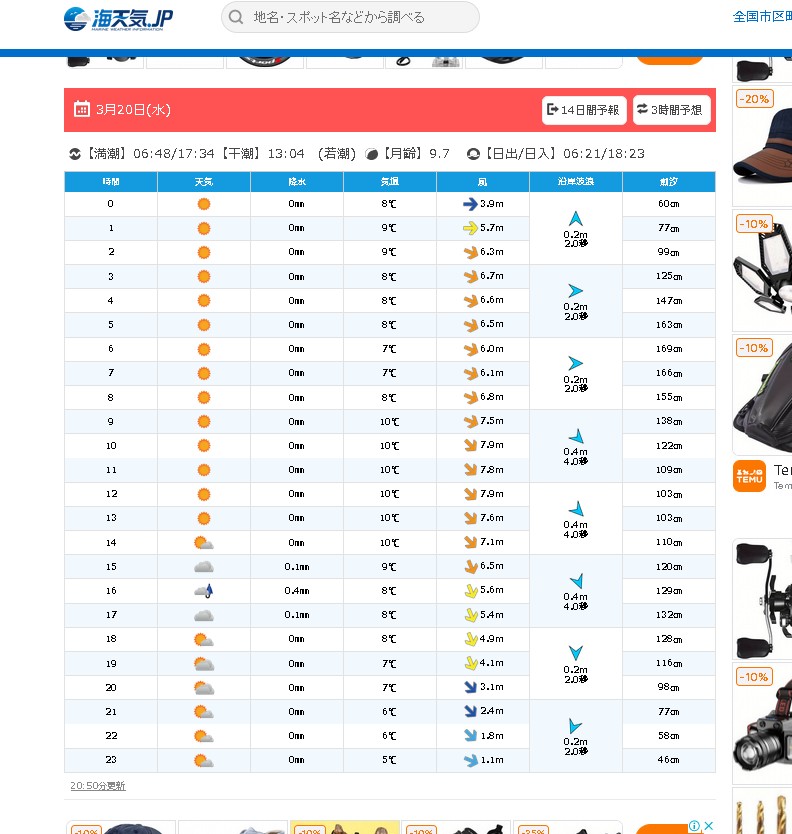Click the ad info icon on bottom banner
The width and height of the screenshot is (792, 834).
point(694,826)
